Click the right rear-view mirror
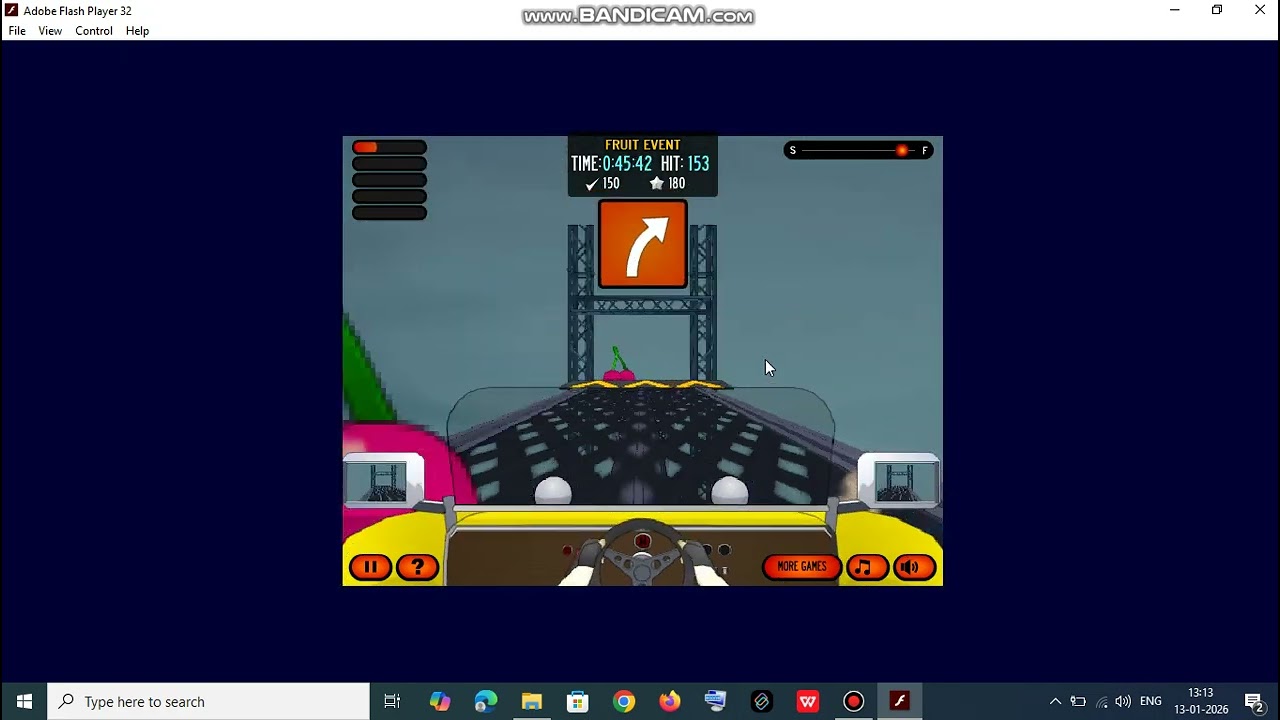The height and width of the screenshot is (720, 1280). pyautogui.click(x=898, y=481)
